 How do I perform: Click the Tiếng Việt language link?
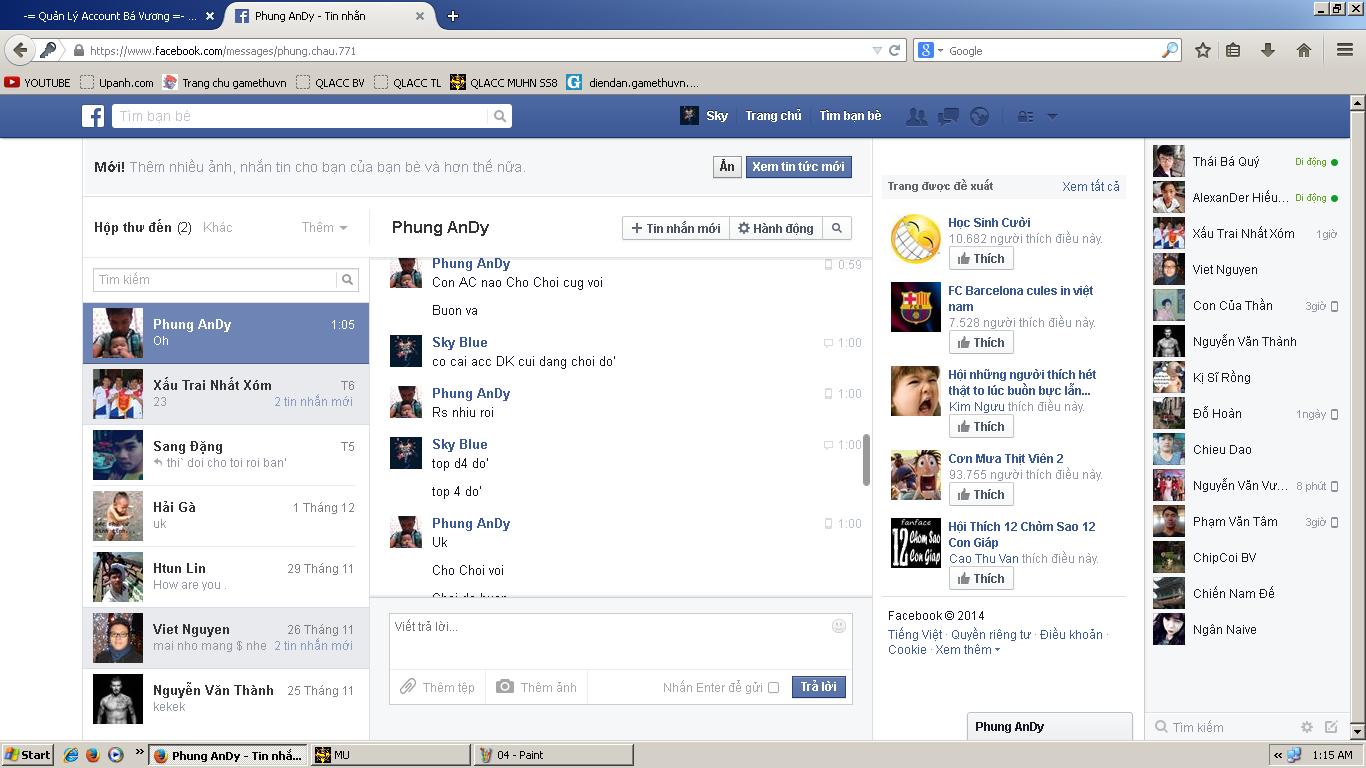tap(915, 634)
